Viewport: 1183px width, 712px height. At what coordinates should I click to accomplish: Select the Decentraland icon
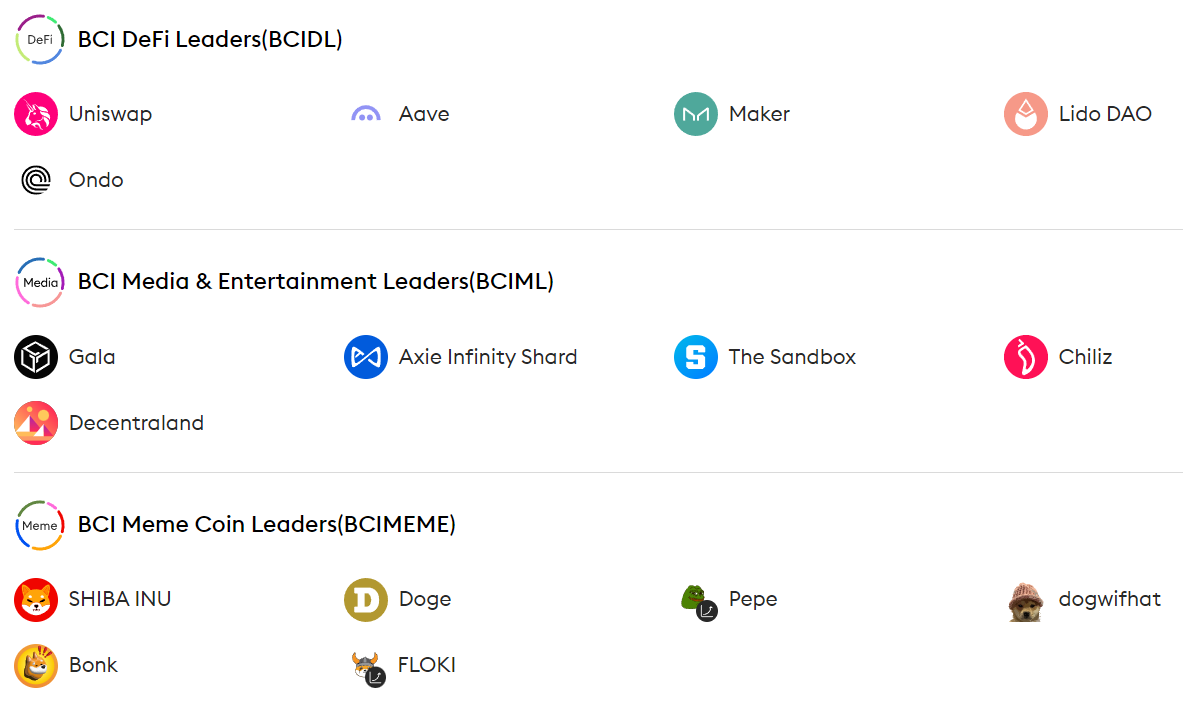pyautogui.click(x=35, y=422)
